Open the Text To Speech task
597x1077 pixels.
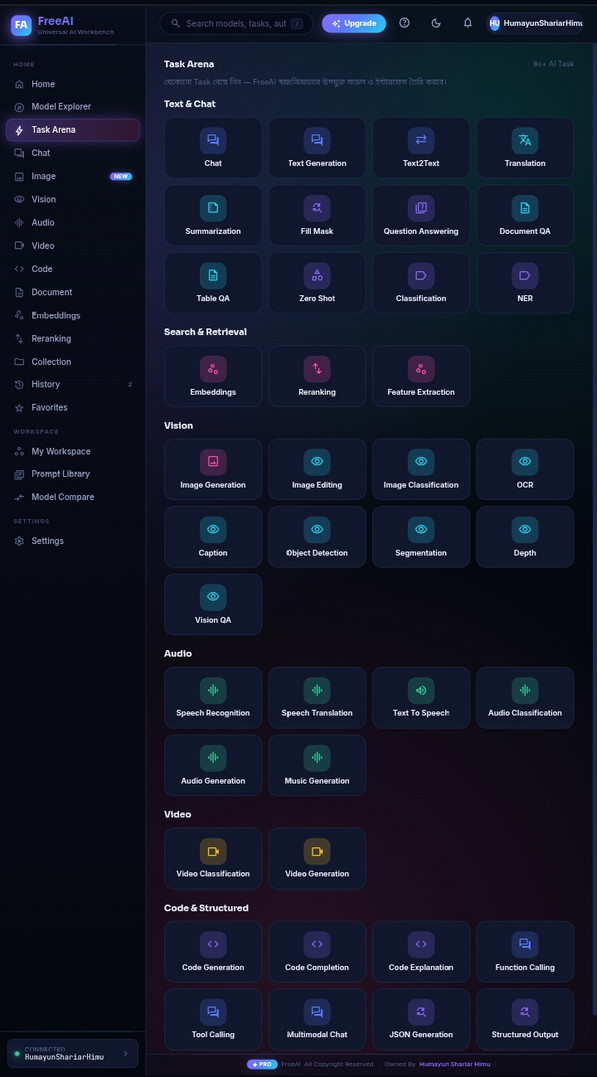(421, 697)
